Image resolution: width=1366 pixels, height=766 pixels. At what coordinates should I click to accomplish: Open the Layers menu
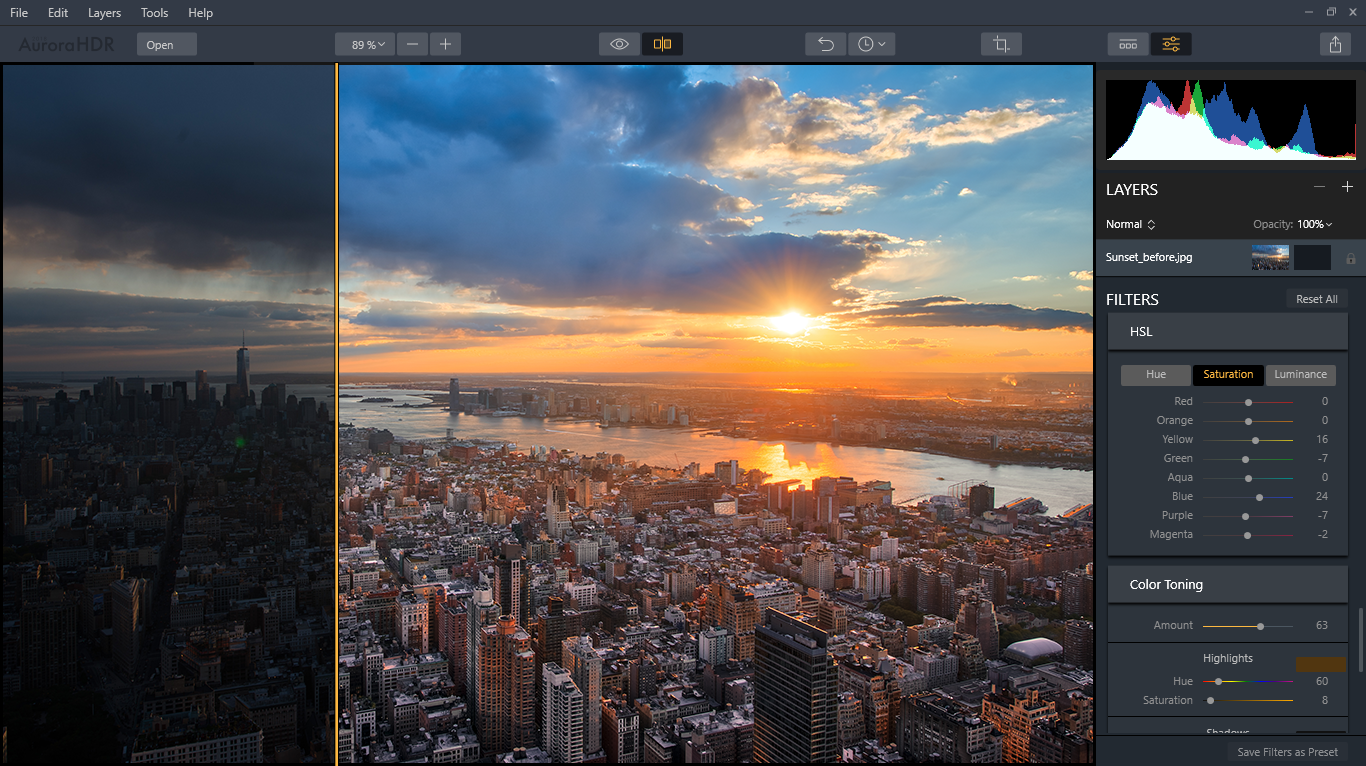click(104, 13)
